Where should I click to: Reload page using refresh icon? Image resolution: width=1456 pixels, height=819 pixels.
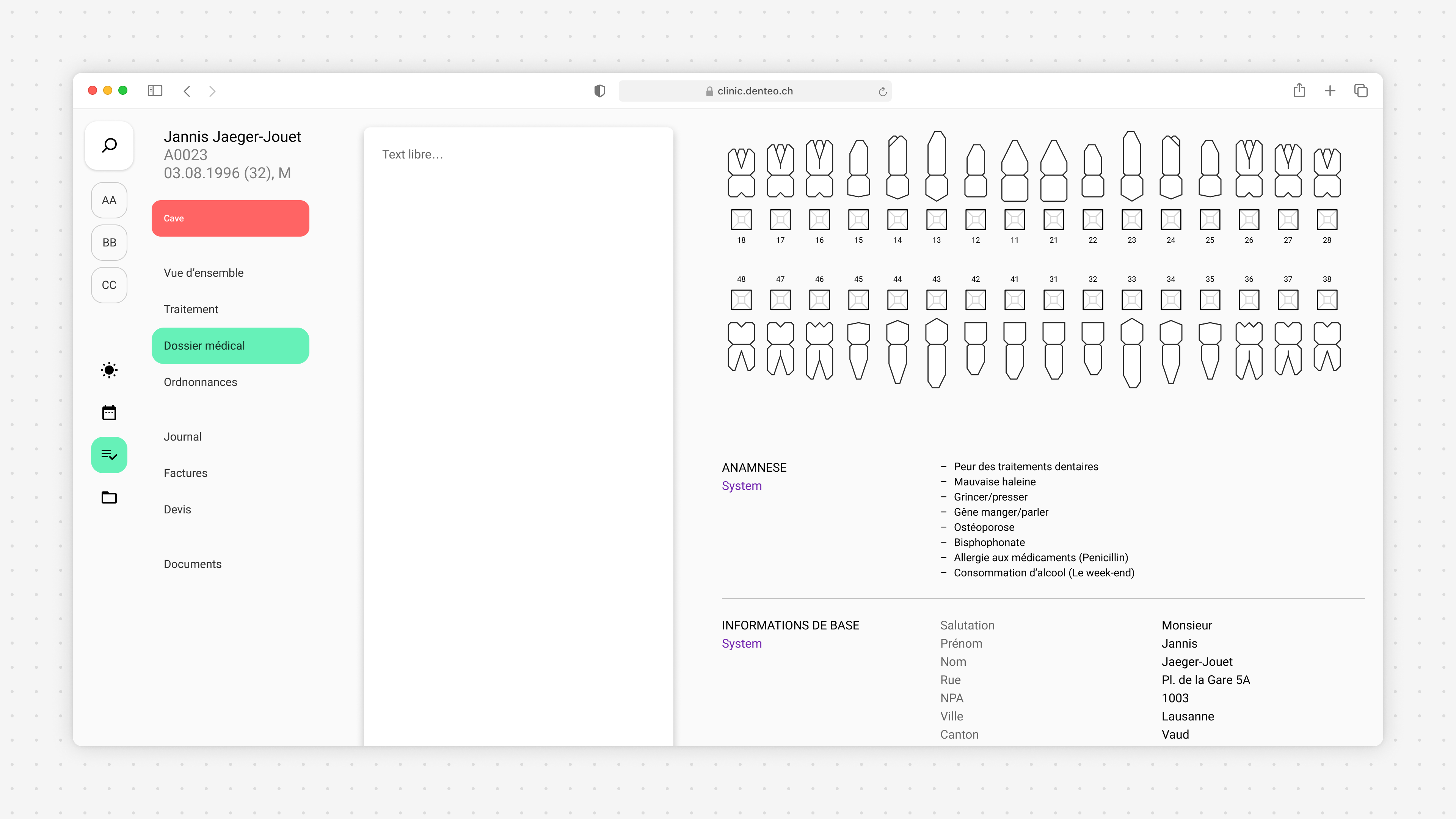pyautogui.click(x=882, y=91)
